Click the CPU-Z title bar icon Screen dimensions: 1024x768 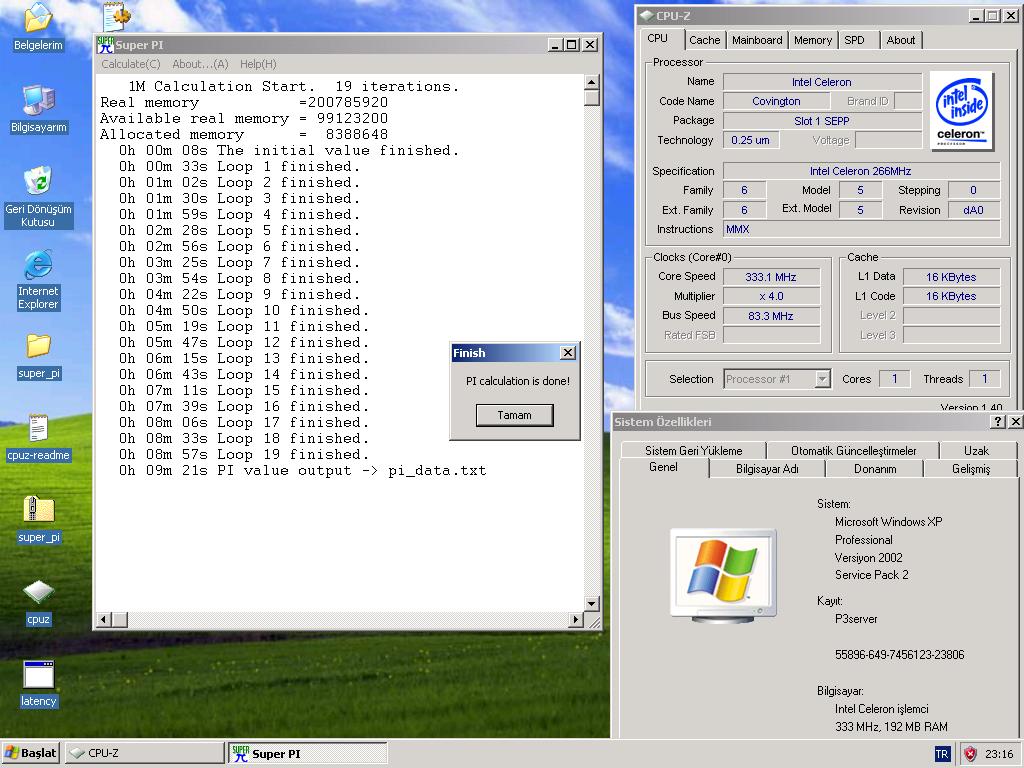(x=645, y=16)
